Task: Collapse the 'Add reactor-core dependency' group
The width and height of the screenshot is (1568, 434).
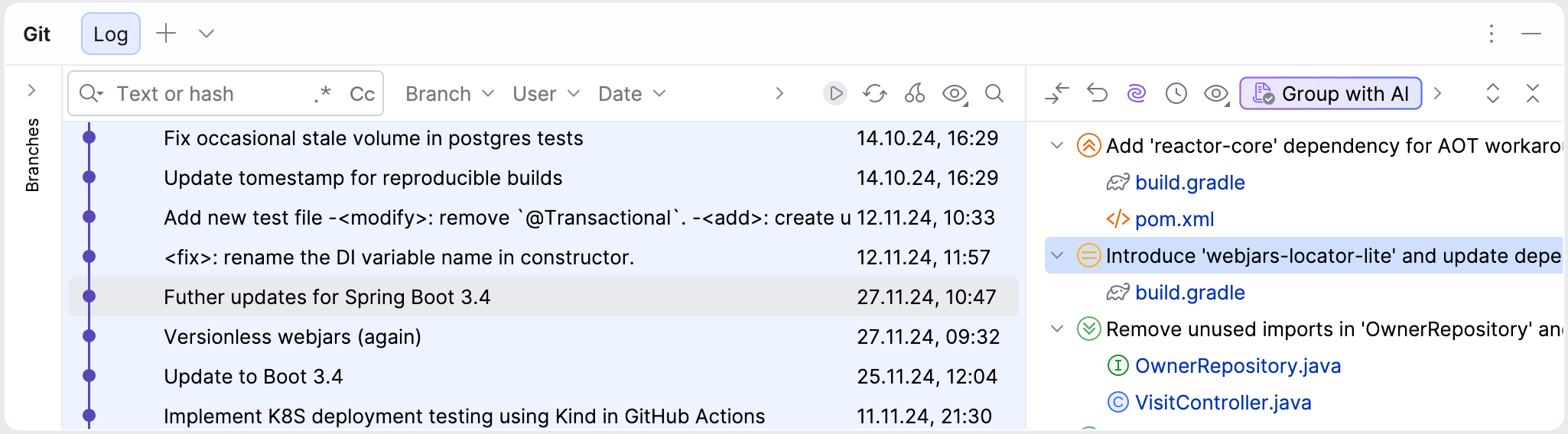Action: click(1057, 145)
